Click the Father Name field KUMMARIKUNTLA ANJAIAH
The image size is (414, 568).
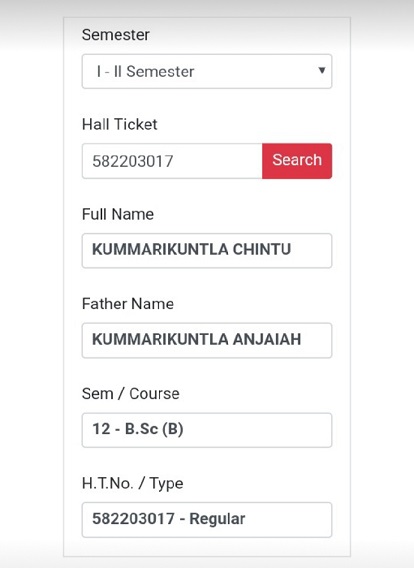tap(207, 341)
